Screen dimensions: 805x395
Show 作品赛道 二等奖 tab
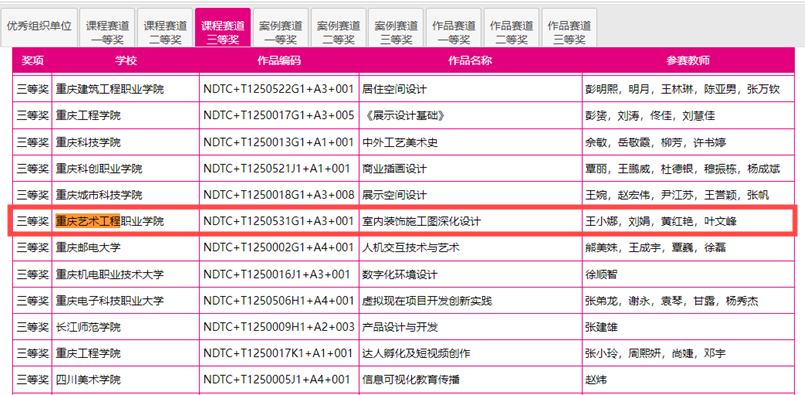click(511, 27)
